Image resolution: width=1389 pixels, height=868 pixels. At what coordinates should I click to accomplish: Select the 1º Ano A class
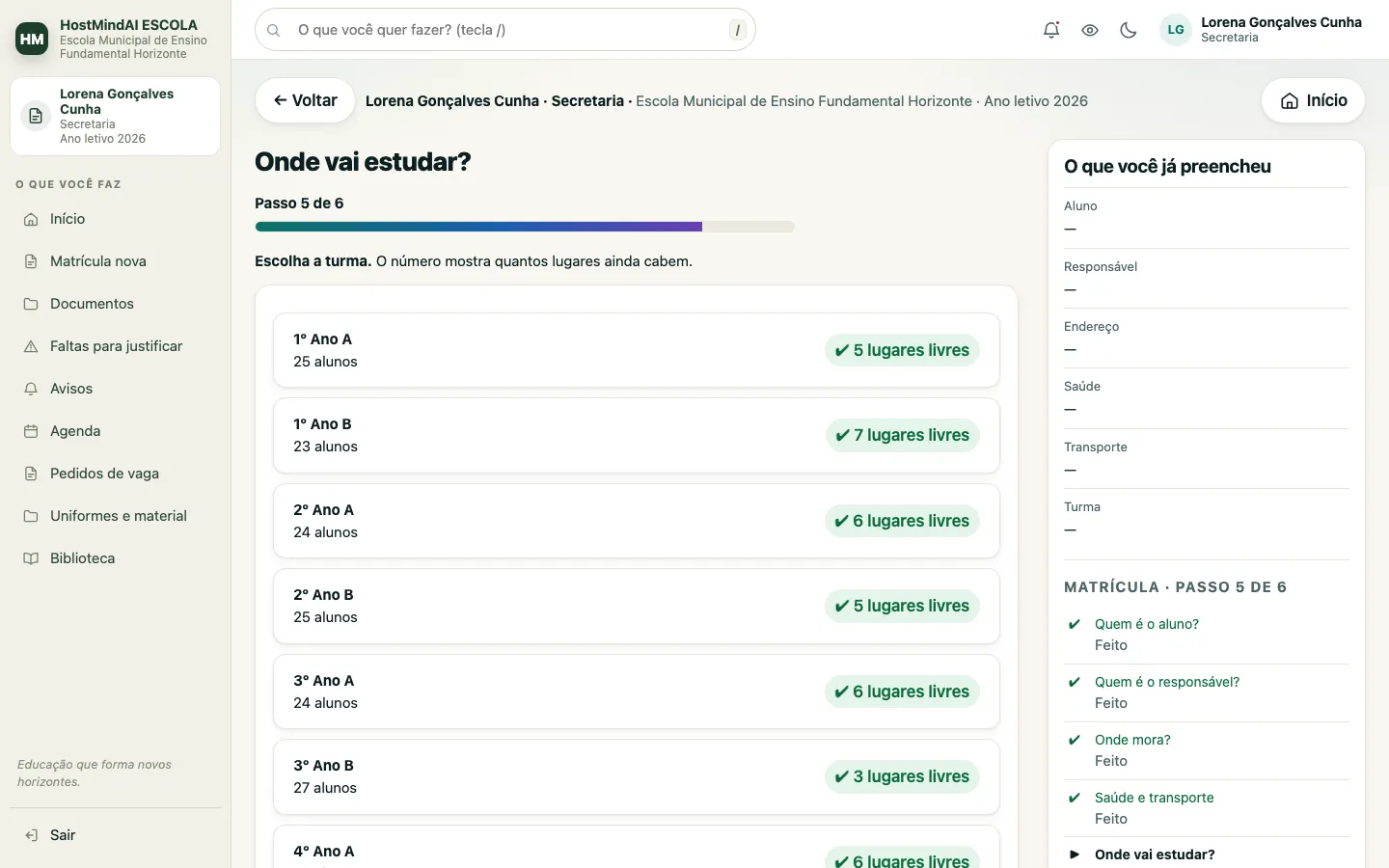(x=637, y=350)
